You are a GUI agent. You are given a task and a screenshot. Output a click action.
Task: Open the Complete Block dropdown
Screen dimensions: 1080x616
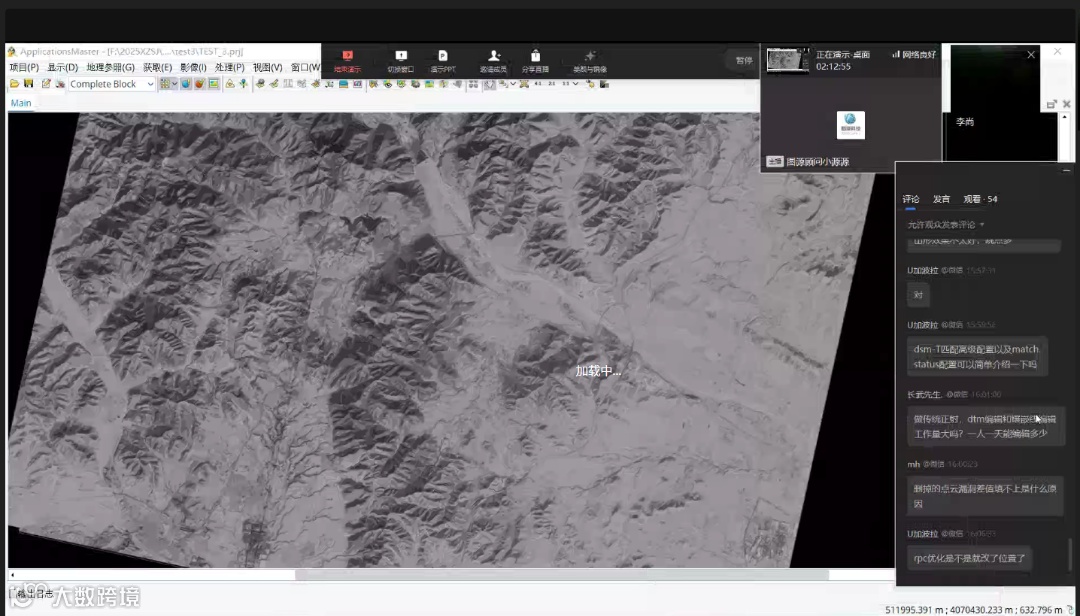click(151, 84)
